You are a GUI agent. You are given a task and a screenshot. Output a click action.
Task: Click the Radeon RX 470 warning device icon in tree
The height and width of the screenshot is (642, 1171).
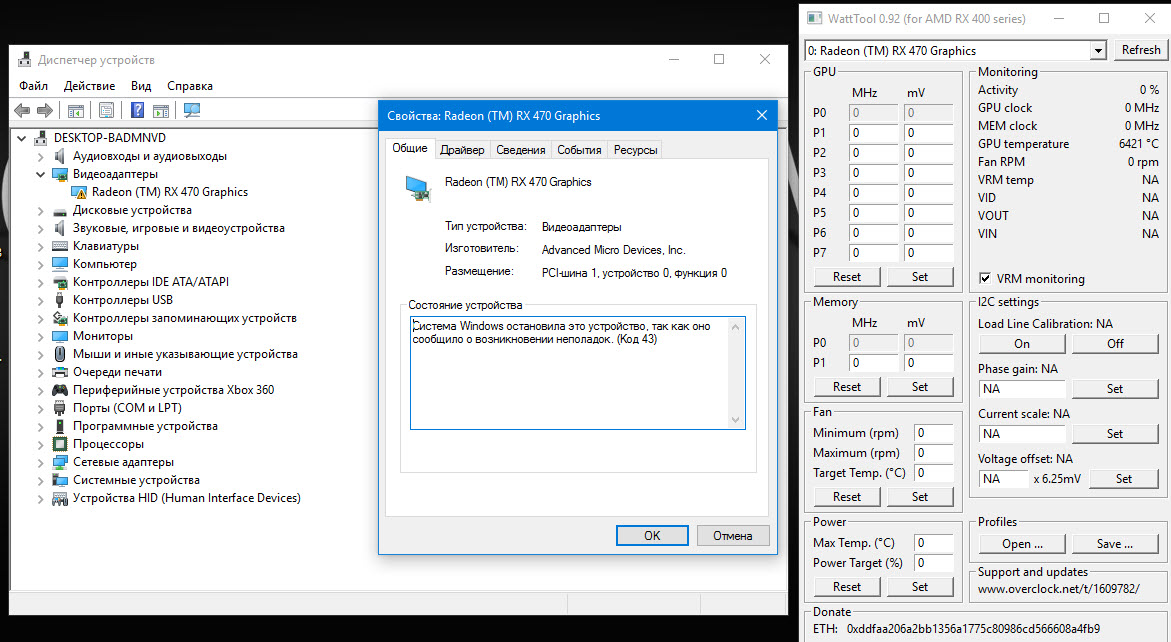(79, 192)
